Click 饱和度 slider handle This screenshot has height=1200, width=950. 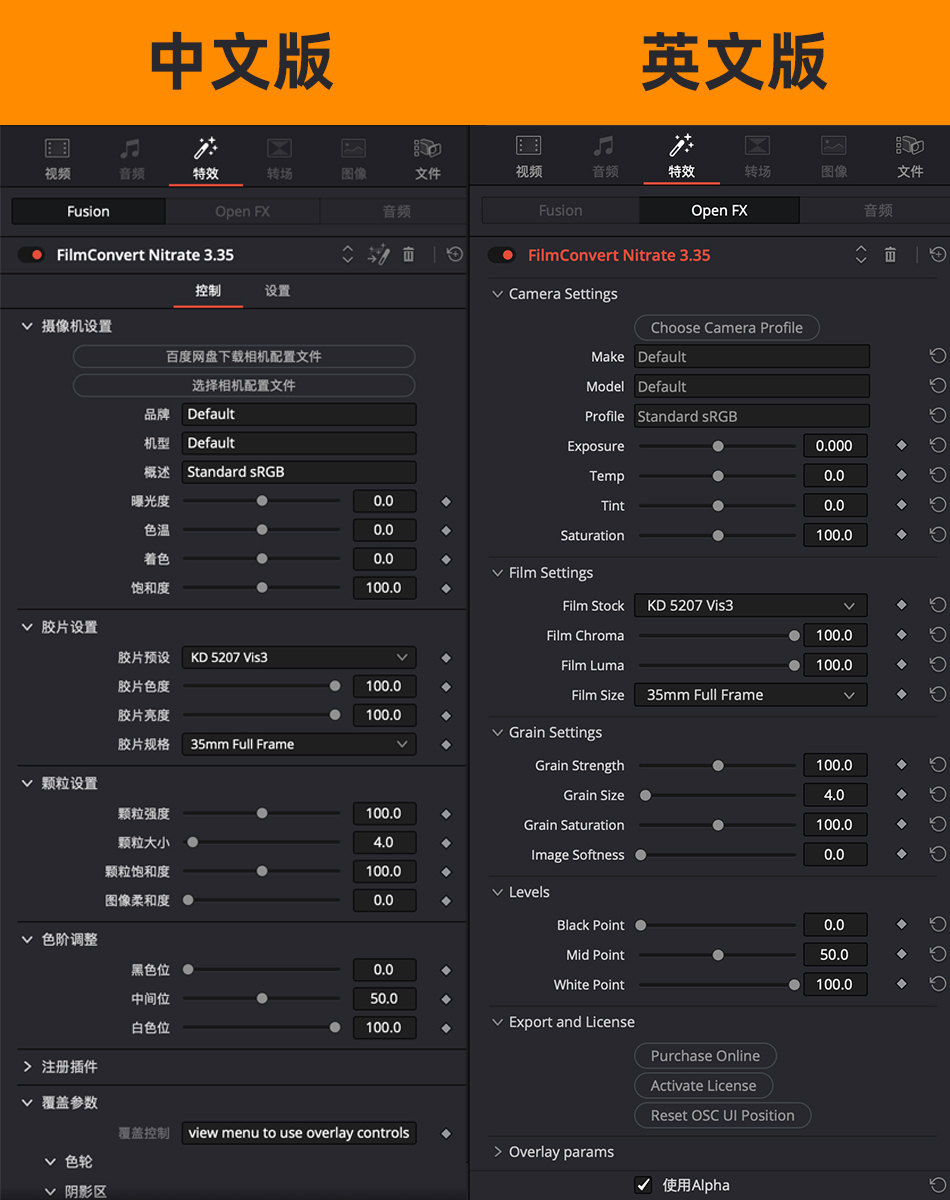(262, 588)
